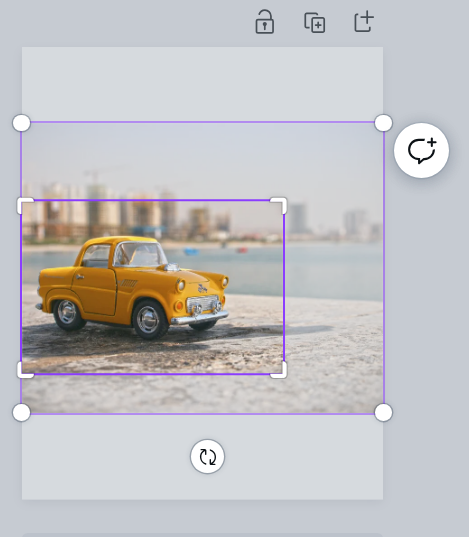Click the crop frame's bottom-right corner bracket
Image resolution: width=469 pixels, height=537 pixels.
coord(280,371)
